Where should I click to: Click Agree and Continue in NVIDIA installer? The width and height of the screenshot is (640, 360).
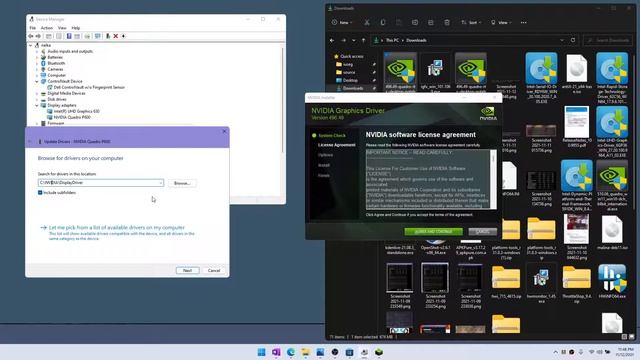(433, 231)
